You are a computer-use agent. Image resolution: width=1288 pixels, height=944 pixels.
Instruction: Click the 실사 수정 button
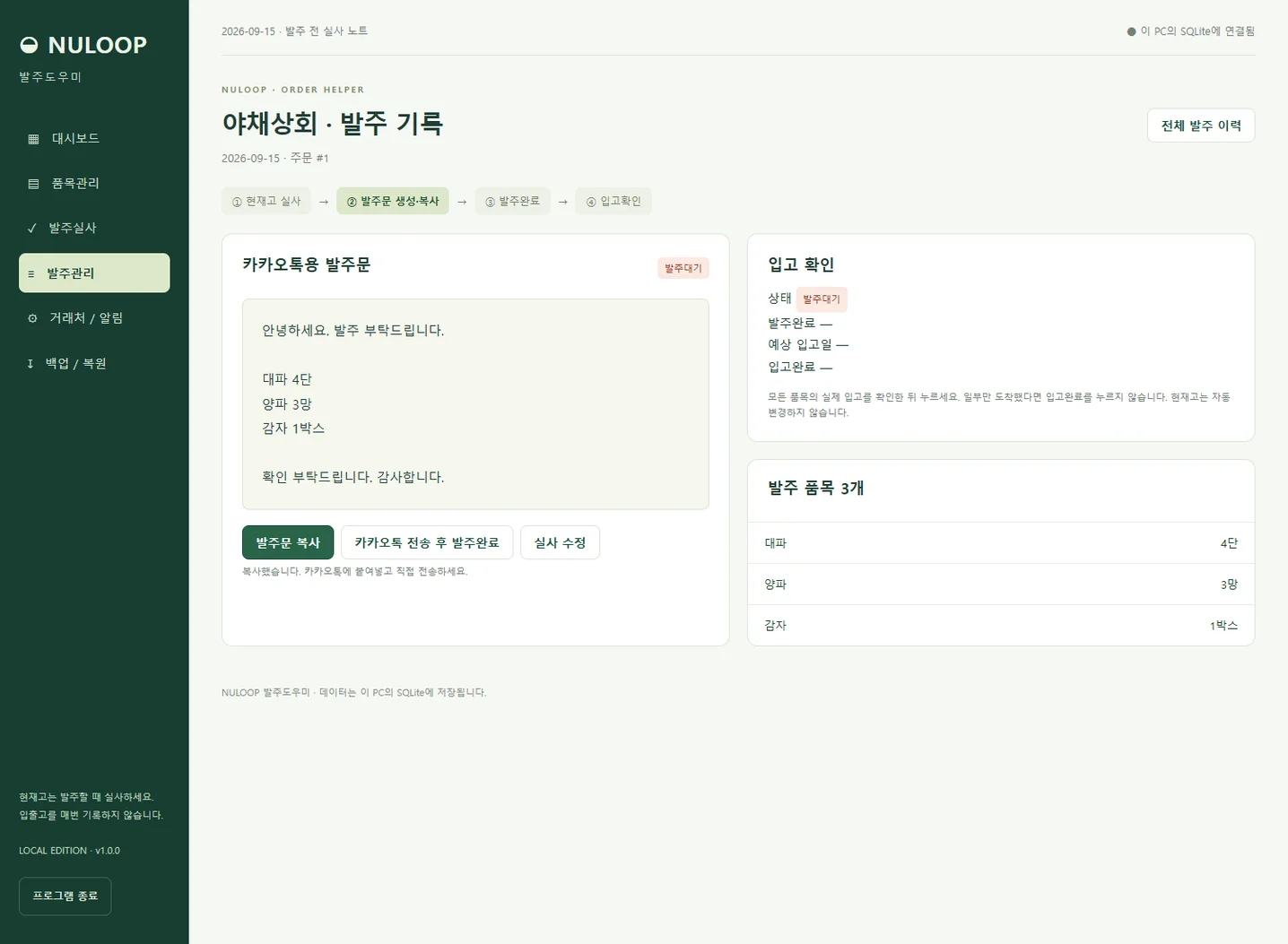click(x=560, y=542)
